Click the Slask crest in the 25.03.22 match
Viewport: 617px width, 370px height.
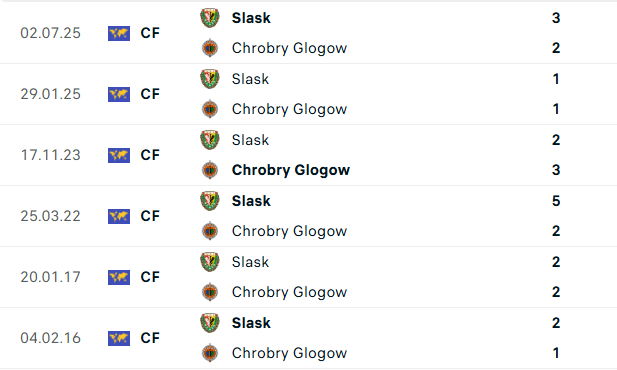click(210, 201)
